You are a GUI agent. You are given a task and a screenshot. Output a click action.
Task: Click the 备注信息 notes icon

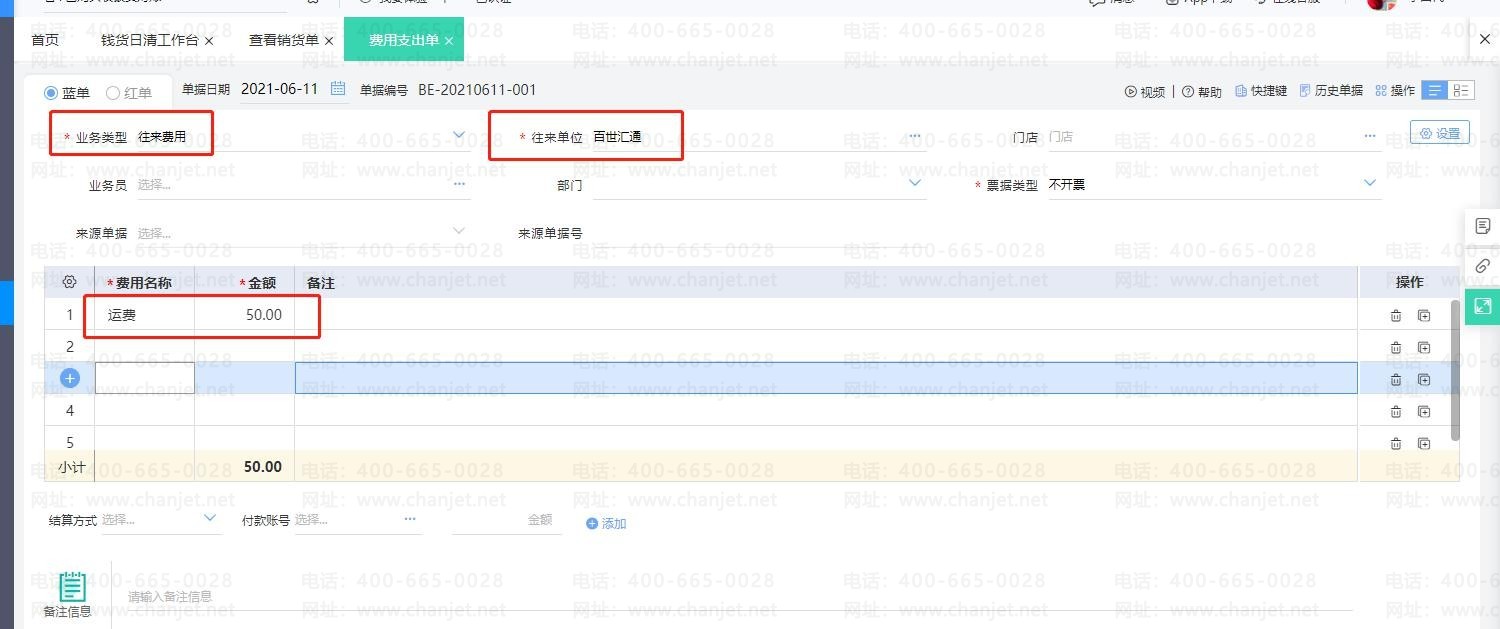(x=70, y=587)
